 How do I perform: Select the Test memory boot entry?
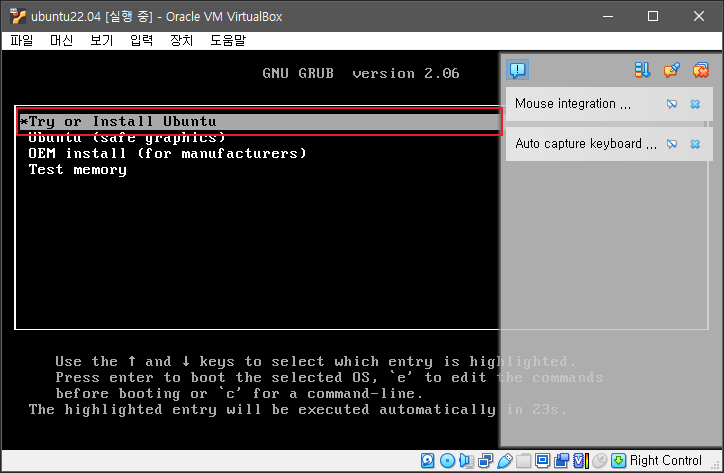pyautogui.click(x=78, y=170)
